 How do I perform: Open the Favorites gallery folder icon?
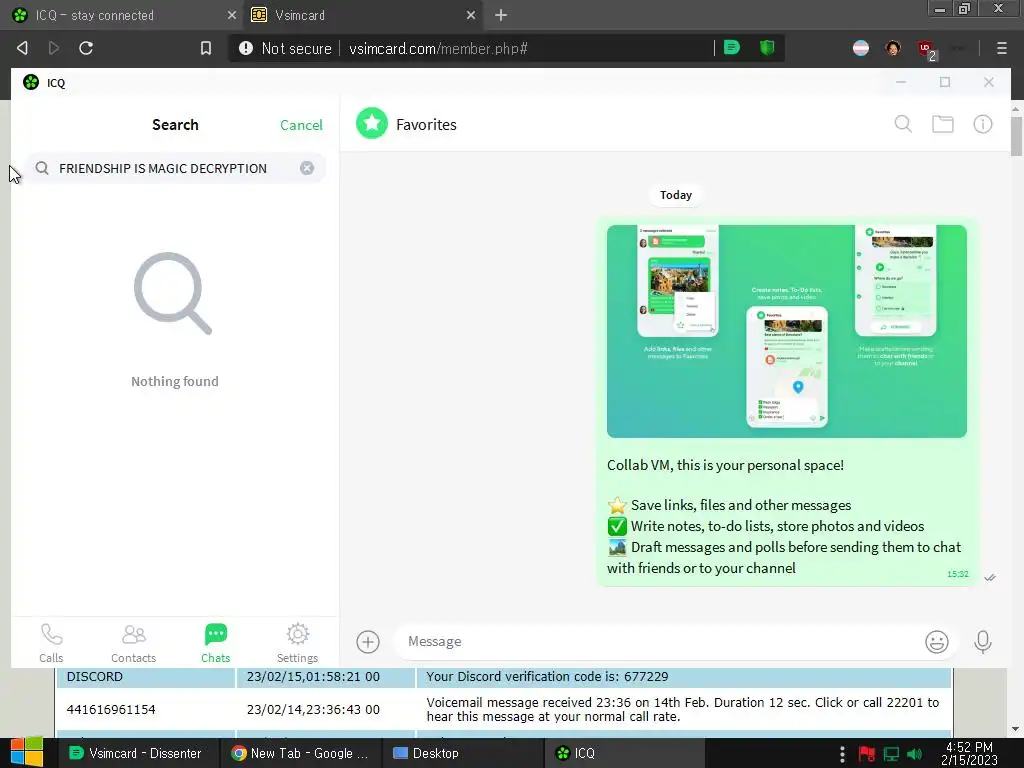pyautogui.click(x=942, y=124)
